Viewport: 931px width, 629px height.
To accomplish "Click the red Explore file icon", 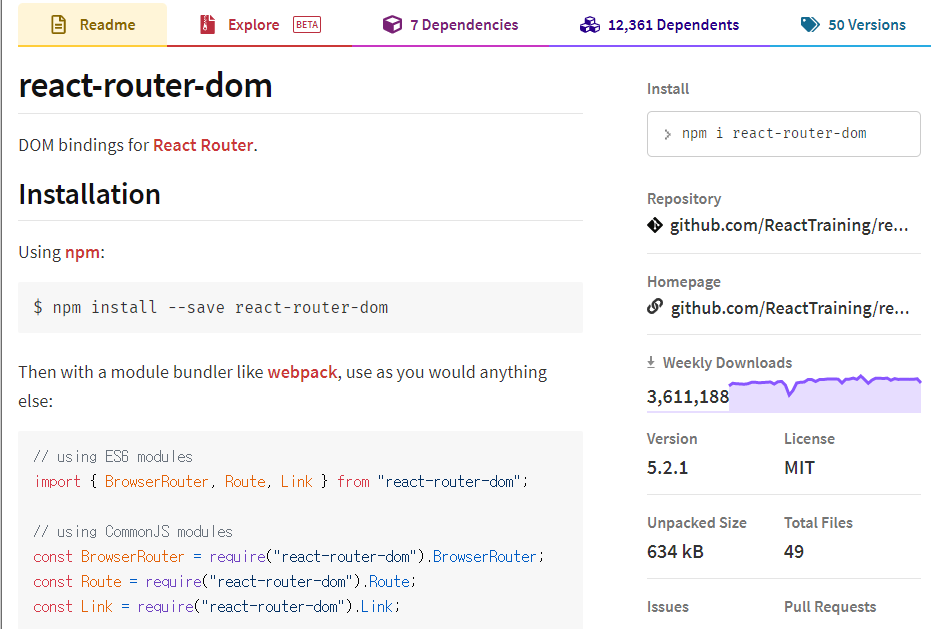I will click(x=207, y=24).
